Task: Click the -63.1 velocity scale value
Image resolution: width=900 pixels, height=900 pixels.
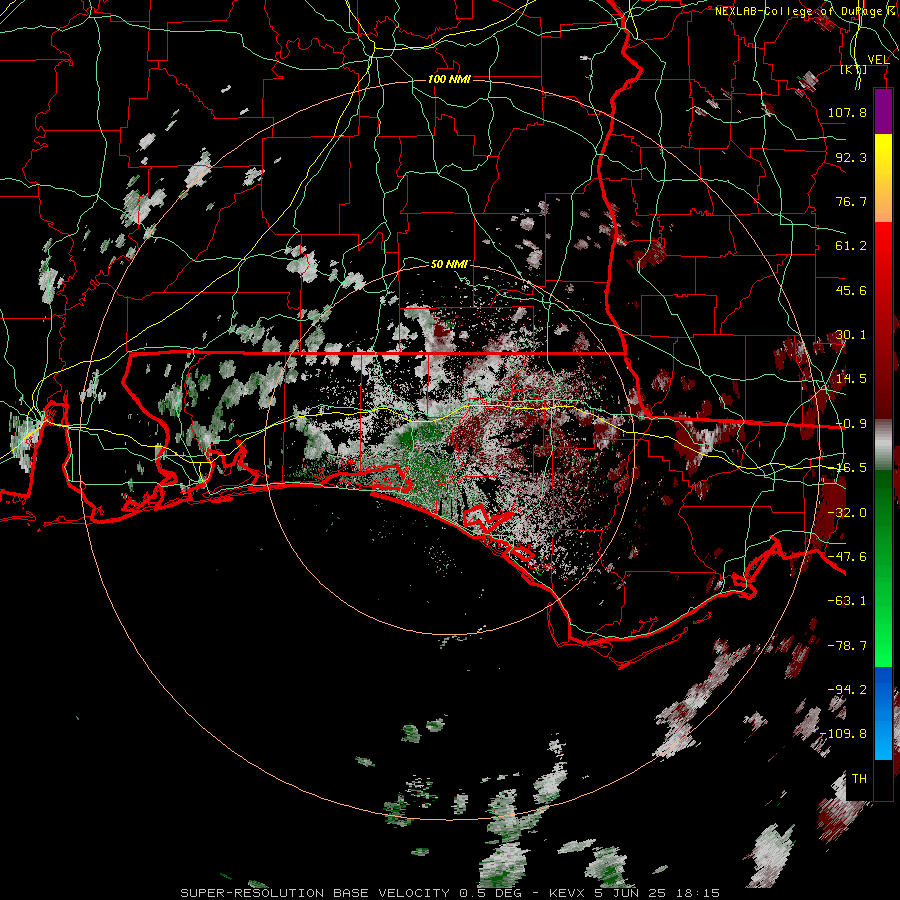Action: tap(847, 601)
